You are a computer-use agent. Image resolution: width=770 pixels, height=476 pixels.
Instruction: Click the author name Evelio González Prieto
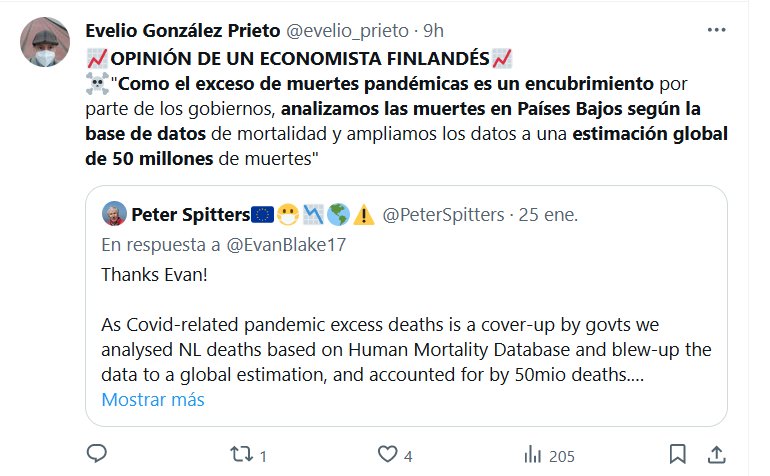point(185,30)
